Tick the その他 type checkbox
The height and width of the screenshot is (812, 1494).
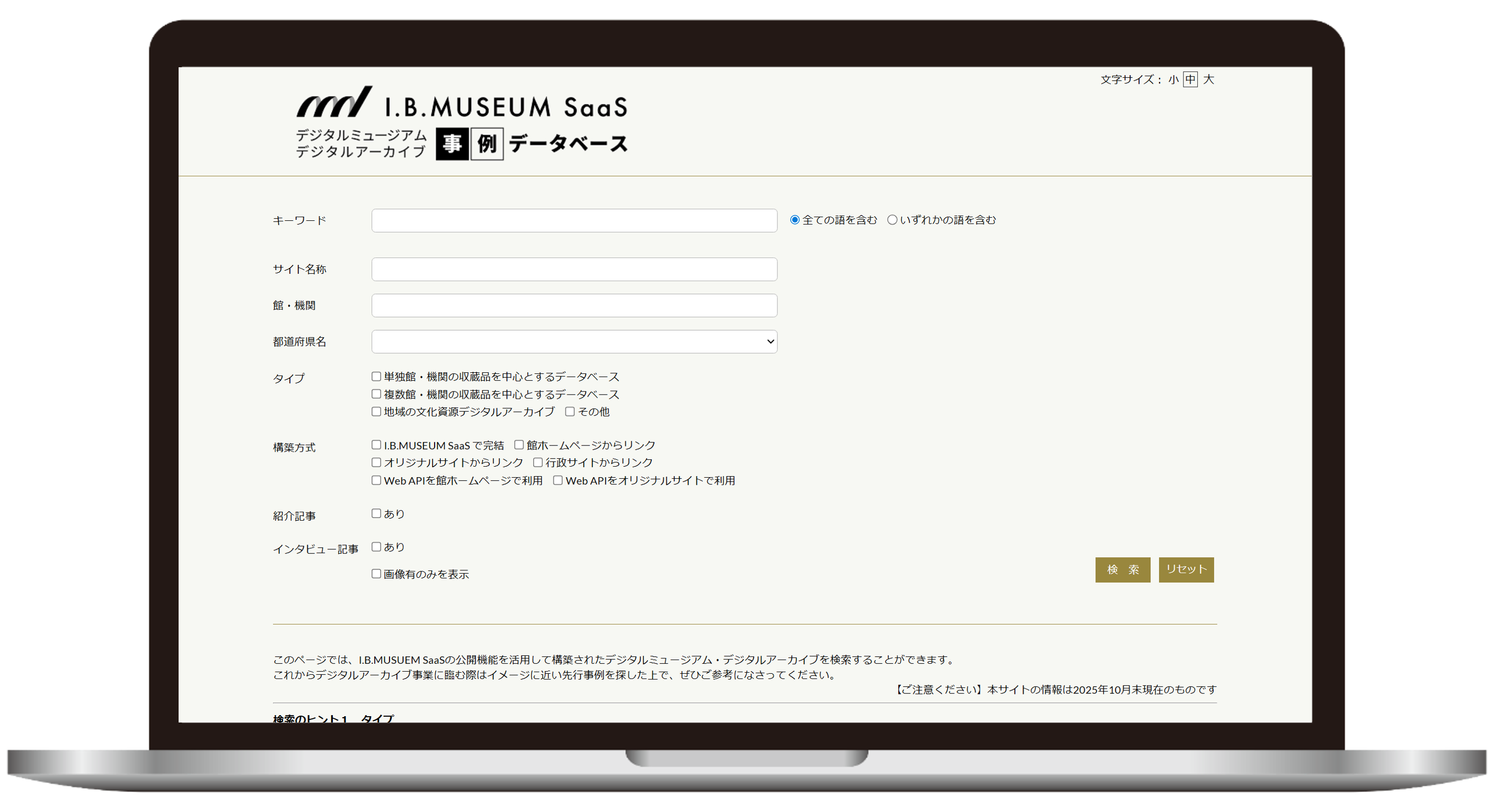click(x=570, y=412)
